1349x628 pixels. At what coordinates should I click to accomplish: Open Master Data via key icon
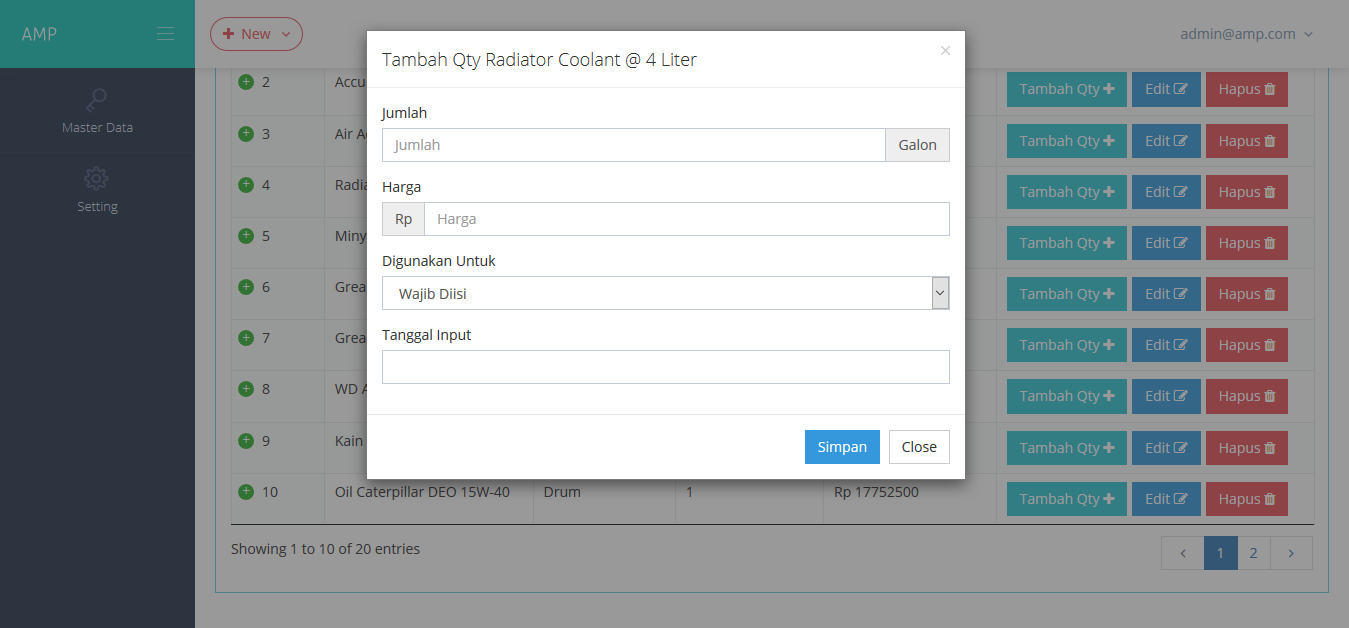(x=97, y=100)
